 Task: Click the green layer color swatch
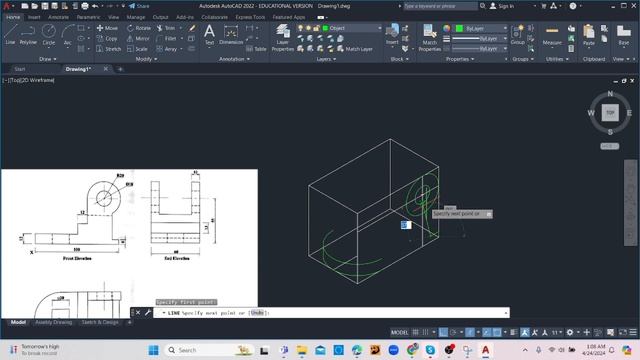(x=325, y=28)
